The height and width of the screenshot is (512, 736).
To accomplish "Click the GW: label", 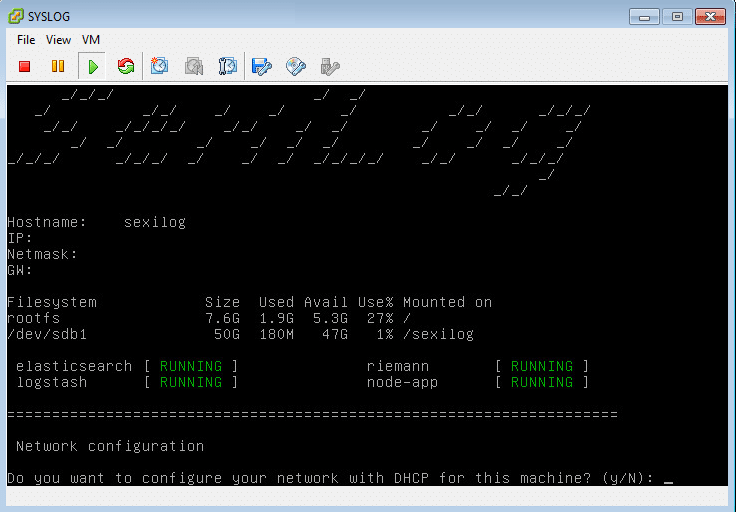I will [20, 270].
